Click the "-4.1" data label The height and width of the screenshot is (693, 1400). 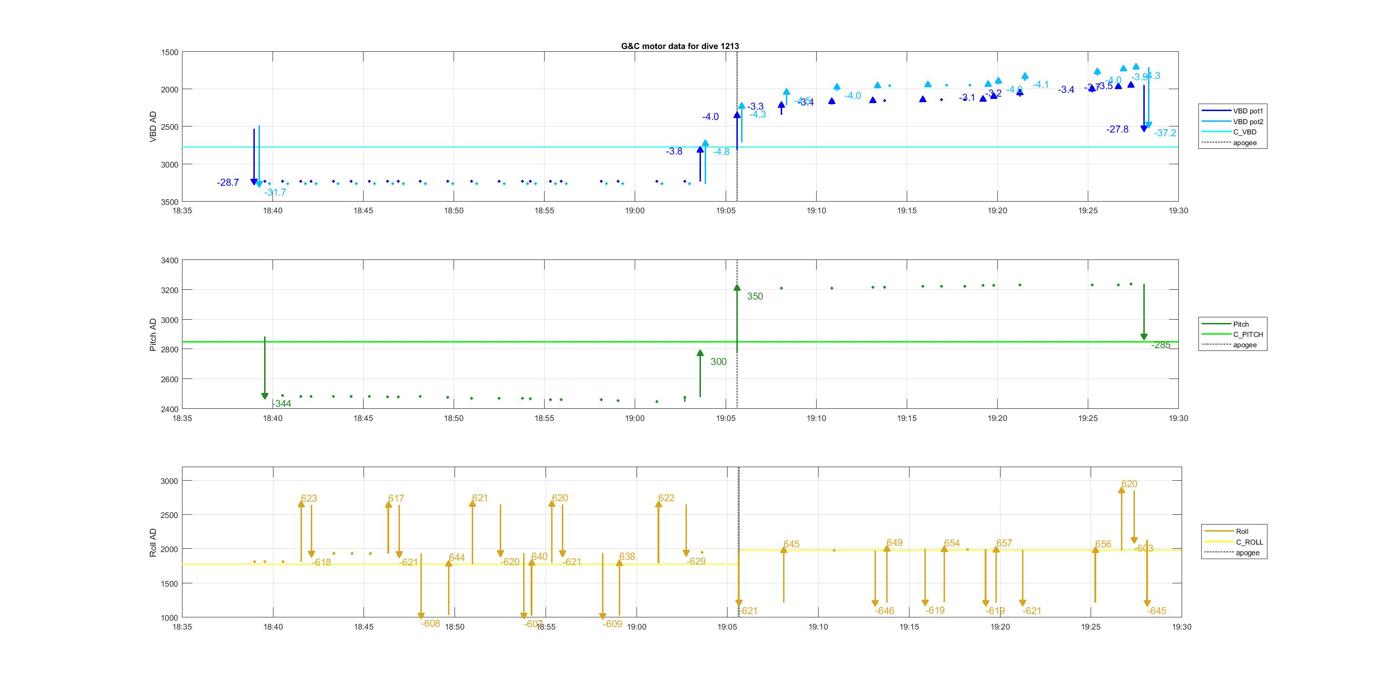coord(1041,85)
